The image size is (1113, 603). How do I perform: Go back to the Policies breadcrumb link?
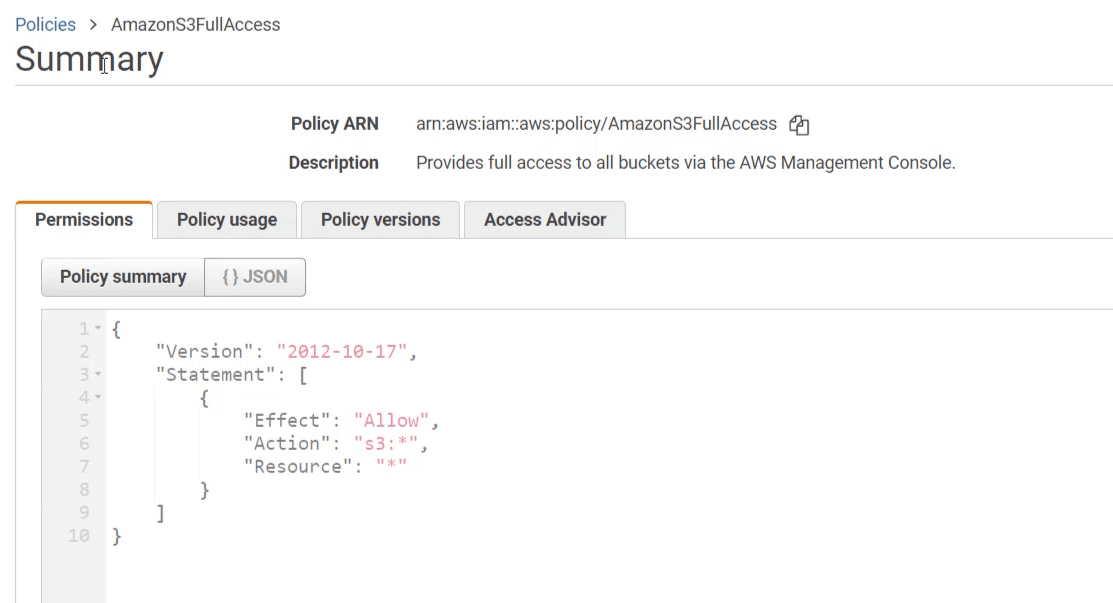coord(45,25)
